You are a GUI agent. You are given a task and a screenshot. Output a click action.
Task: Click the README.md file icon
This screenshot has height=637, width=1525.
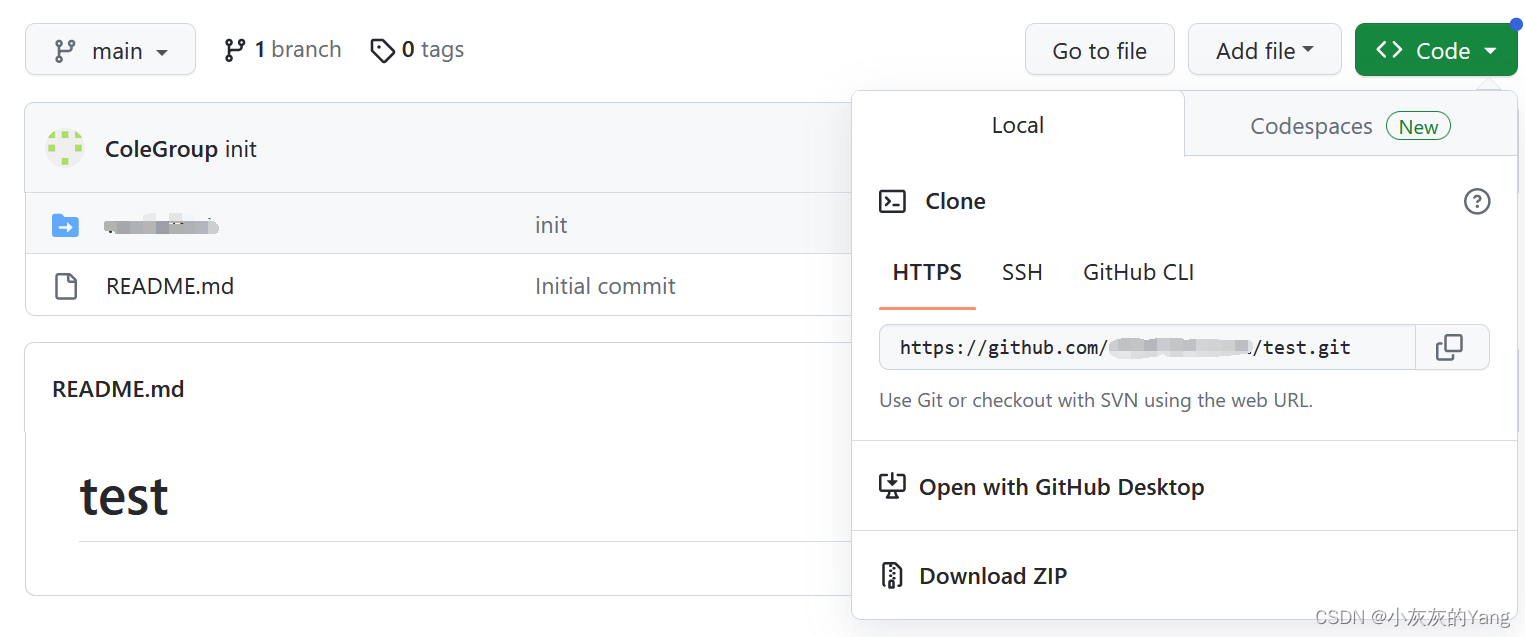click(x=66, y=286)
